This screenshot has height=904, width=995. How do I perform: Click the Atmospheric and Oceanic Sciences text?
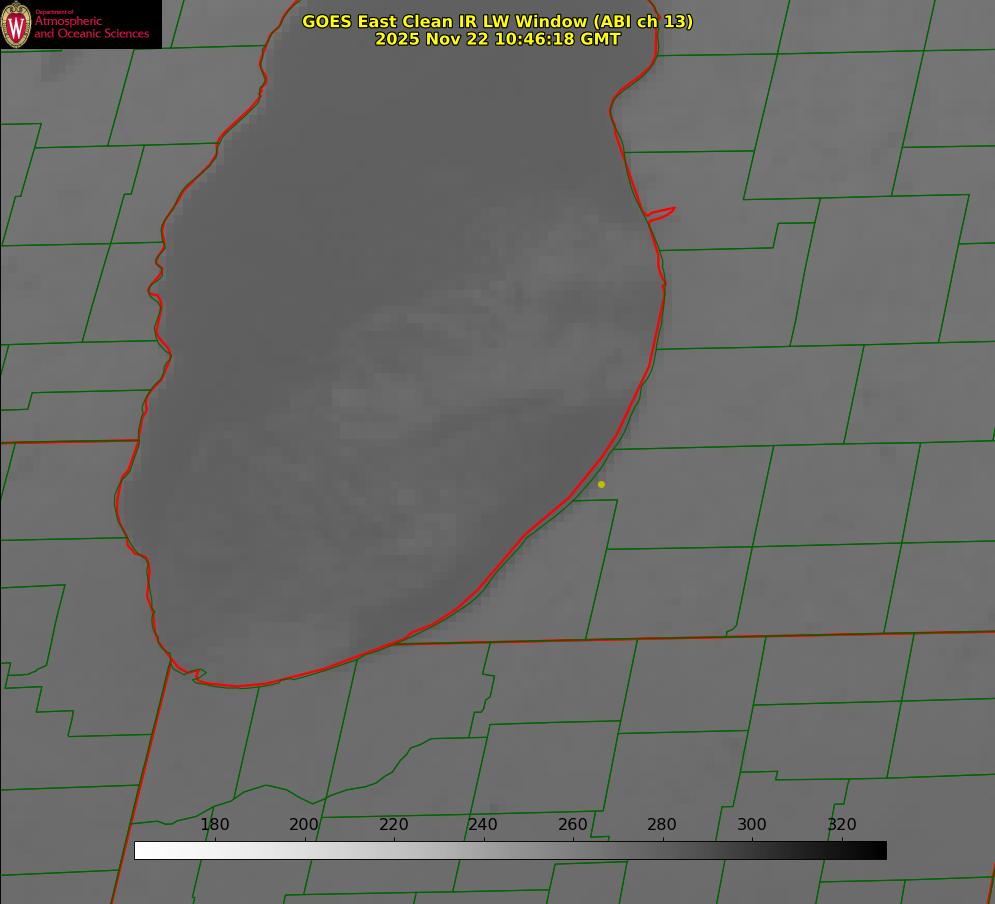(91, 26)
